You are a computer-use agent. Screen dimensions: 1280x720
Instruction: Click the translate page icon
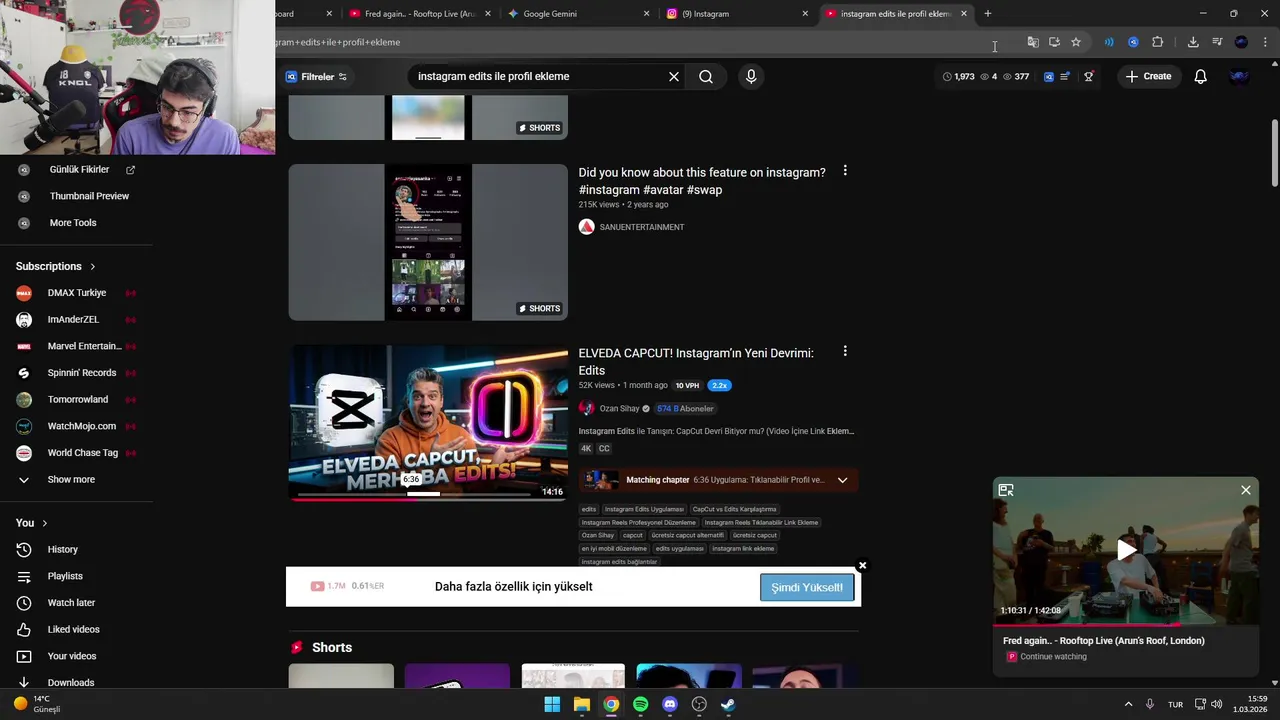tap(1033, 42)
